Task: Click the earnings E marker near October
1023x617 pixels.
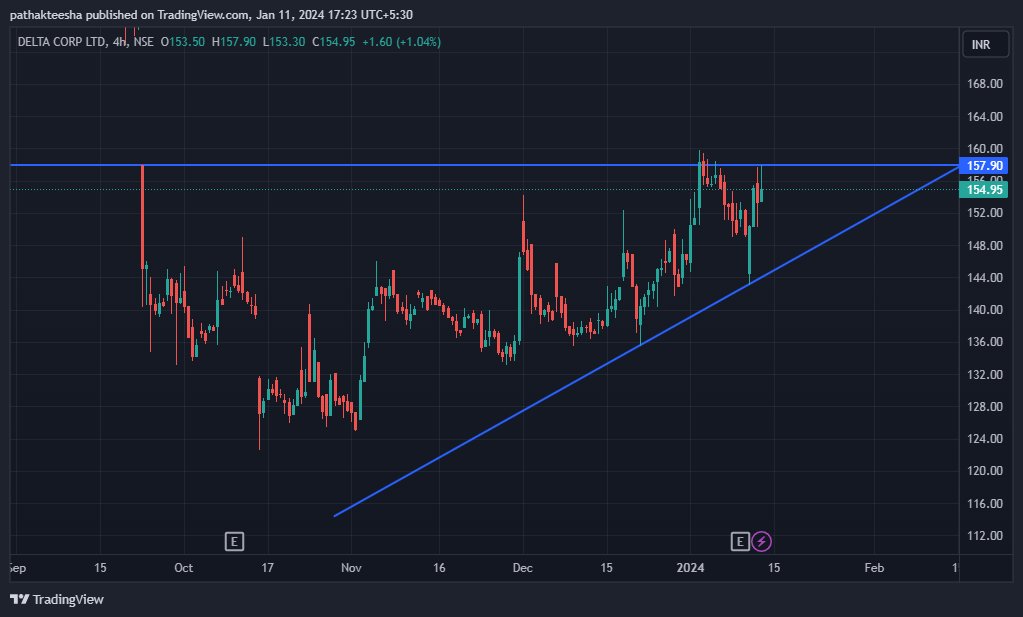Action: point(234,541)
